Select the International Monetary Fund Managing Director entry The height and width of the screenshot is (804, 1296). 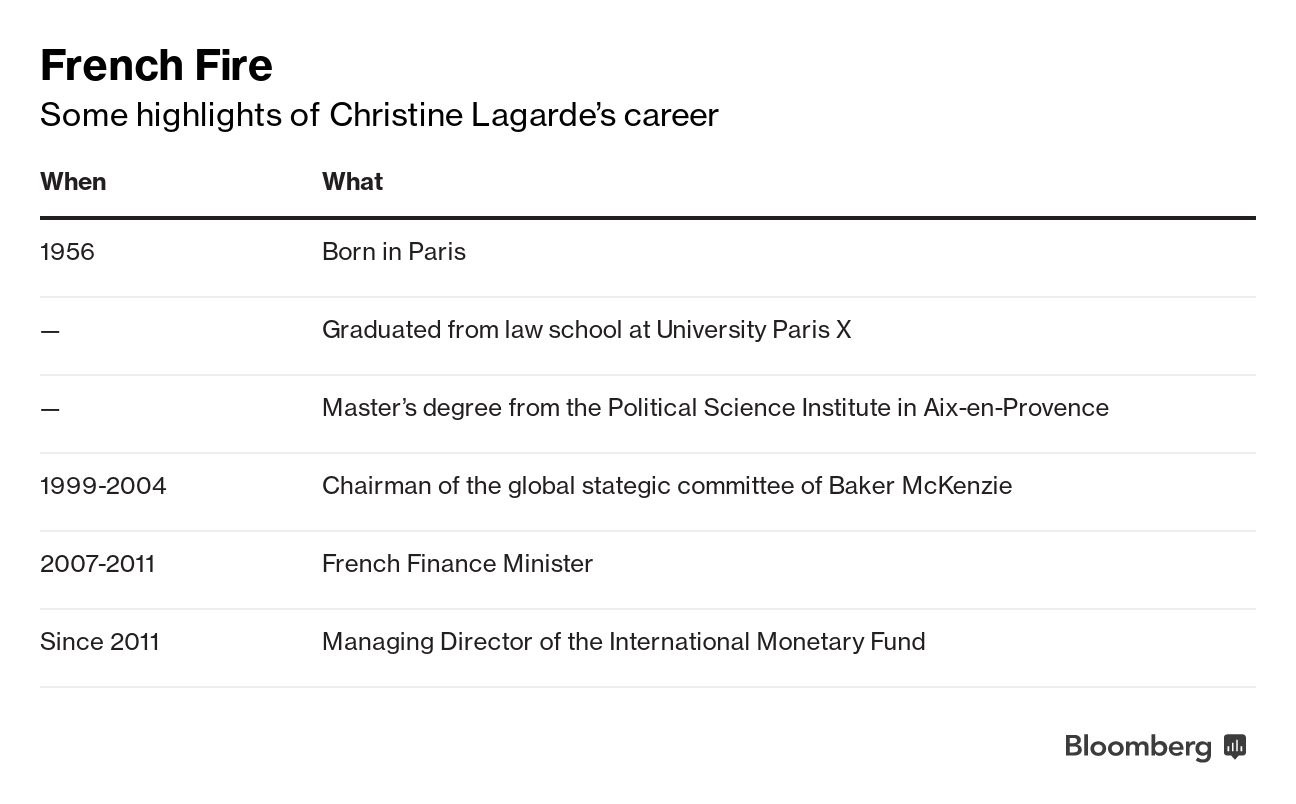pyautogui.click(x=623, y=642)
